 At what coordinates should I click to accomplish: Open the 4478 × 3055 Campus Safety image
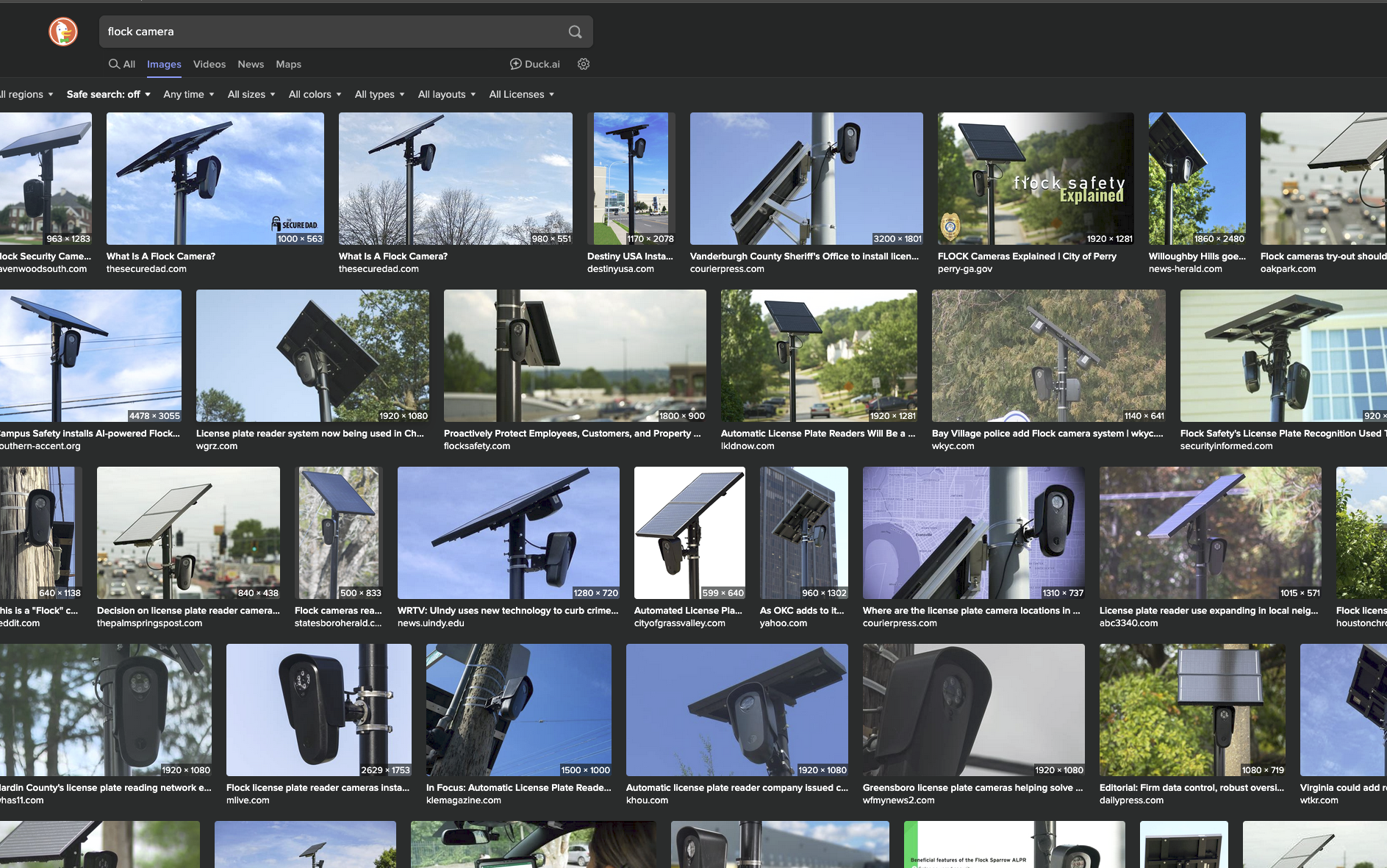point(90,356)
